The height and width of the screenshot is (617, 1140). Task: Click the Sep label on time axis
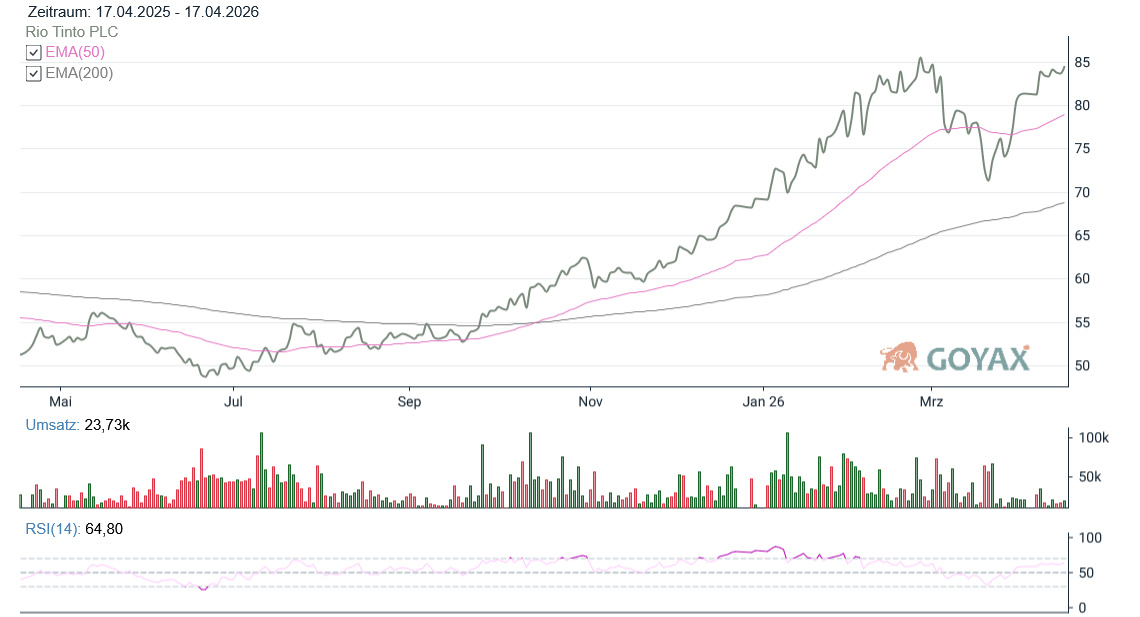tap(409, 402)
